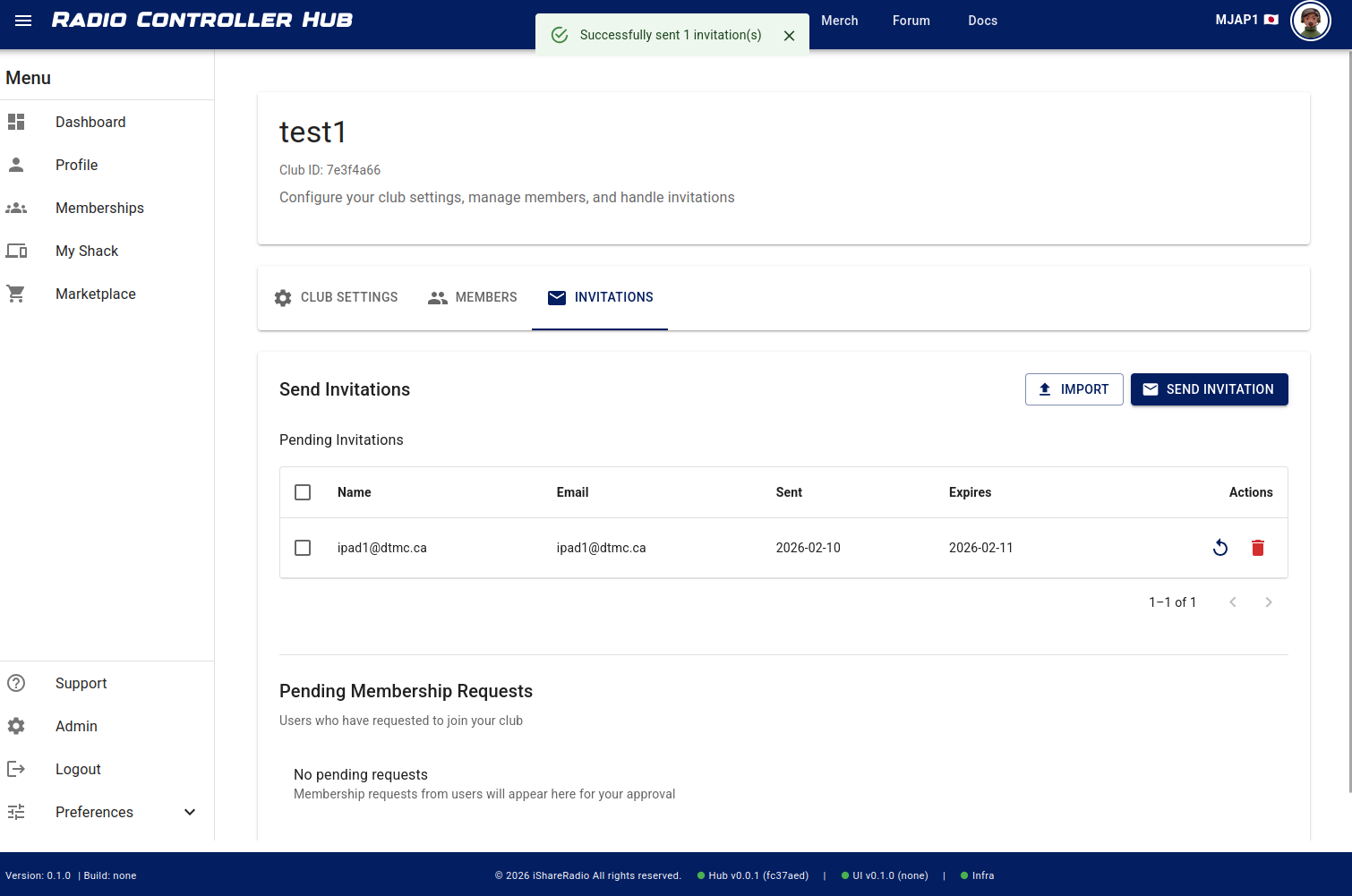Switch to the Club Settings tab
Image resolution: width=1352 pixels, height=896 pixels.
(336, 297)
